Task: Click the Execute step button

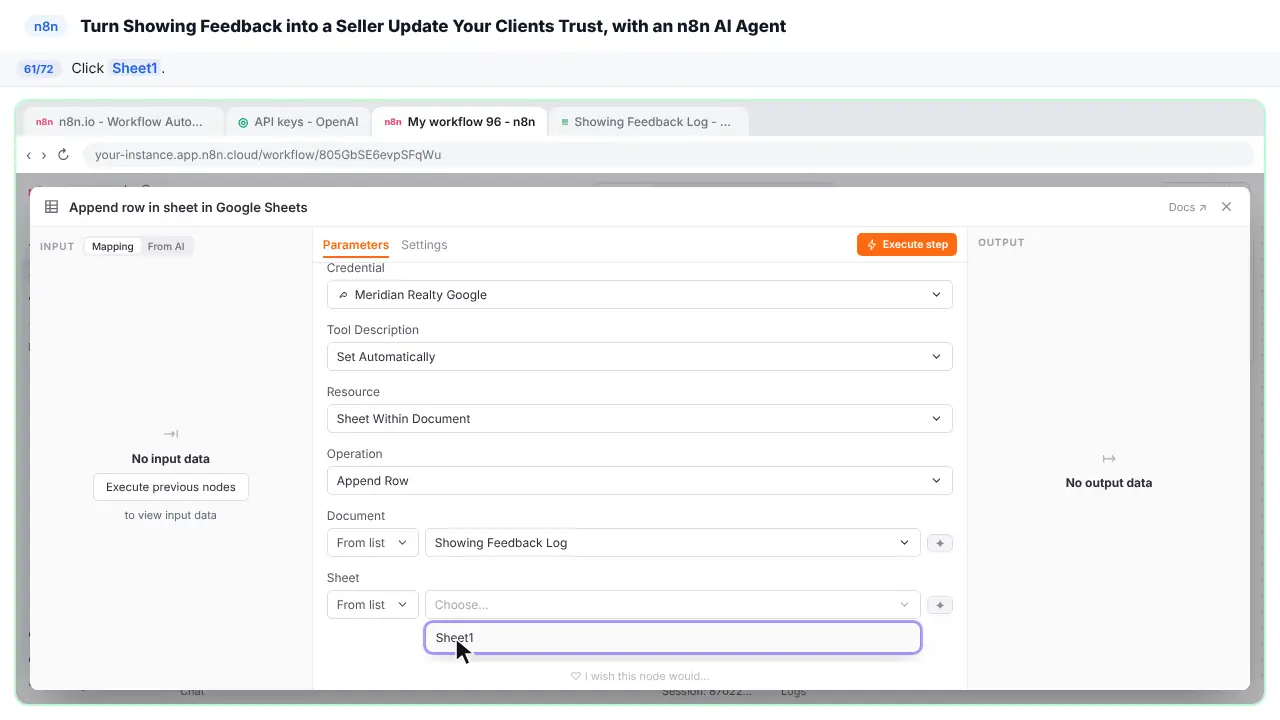Action: coord(907,244)
